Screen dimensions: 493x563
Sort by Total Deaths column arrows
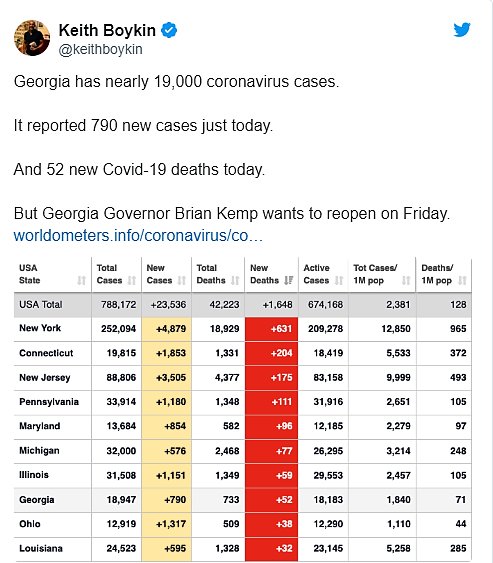tap(235, 280)
